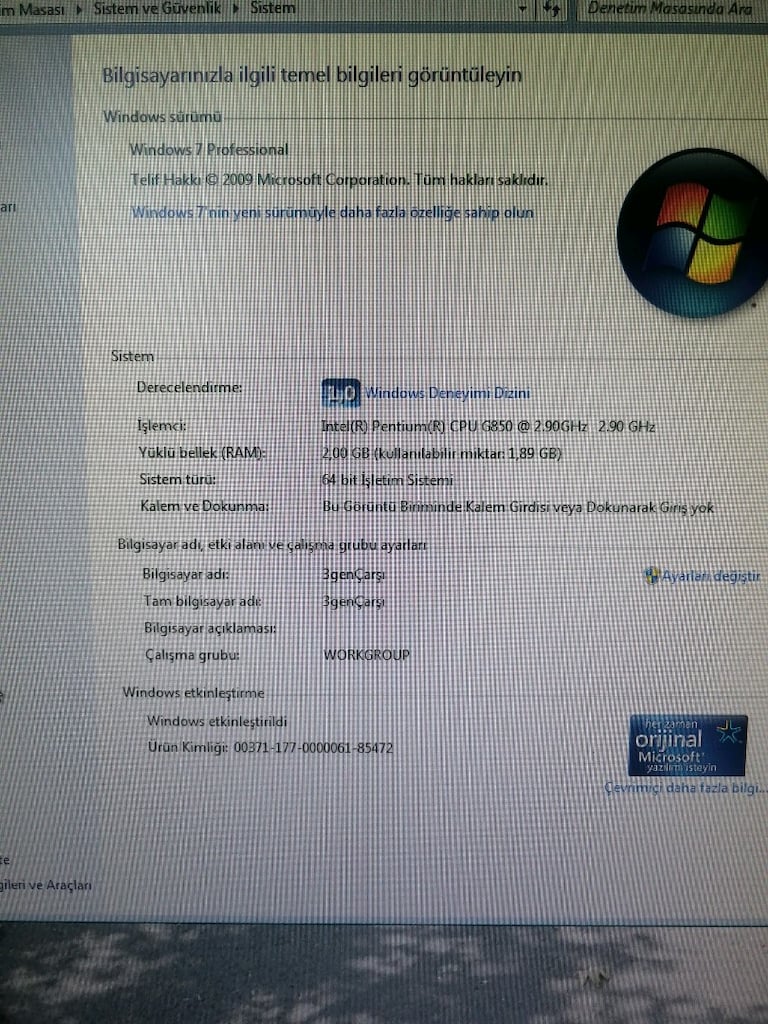
Task: Expand arrow before Sistem ve Güvenlik breadcrumb
Action: pos(80,9)
